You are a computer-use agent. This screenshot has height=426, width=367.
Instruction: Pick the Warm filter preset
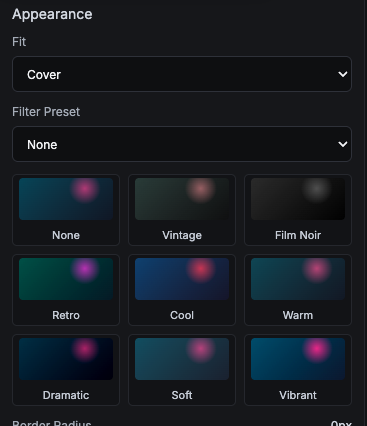coord(298,290)
